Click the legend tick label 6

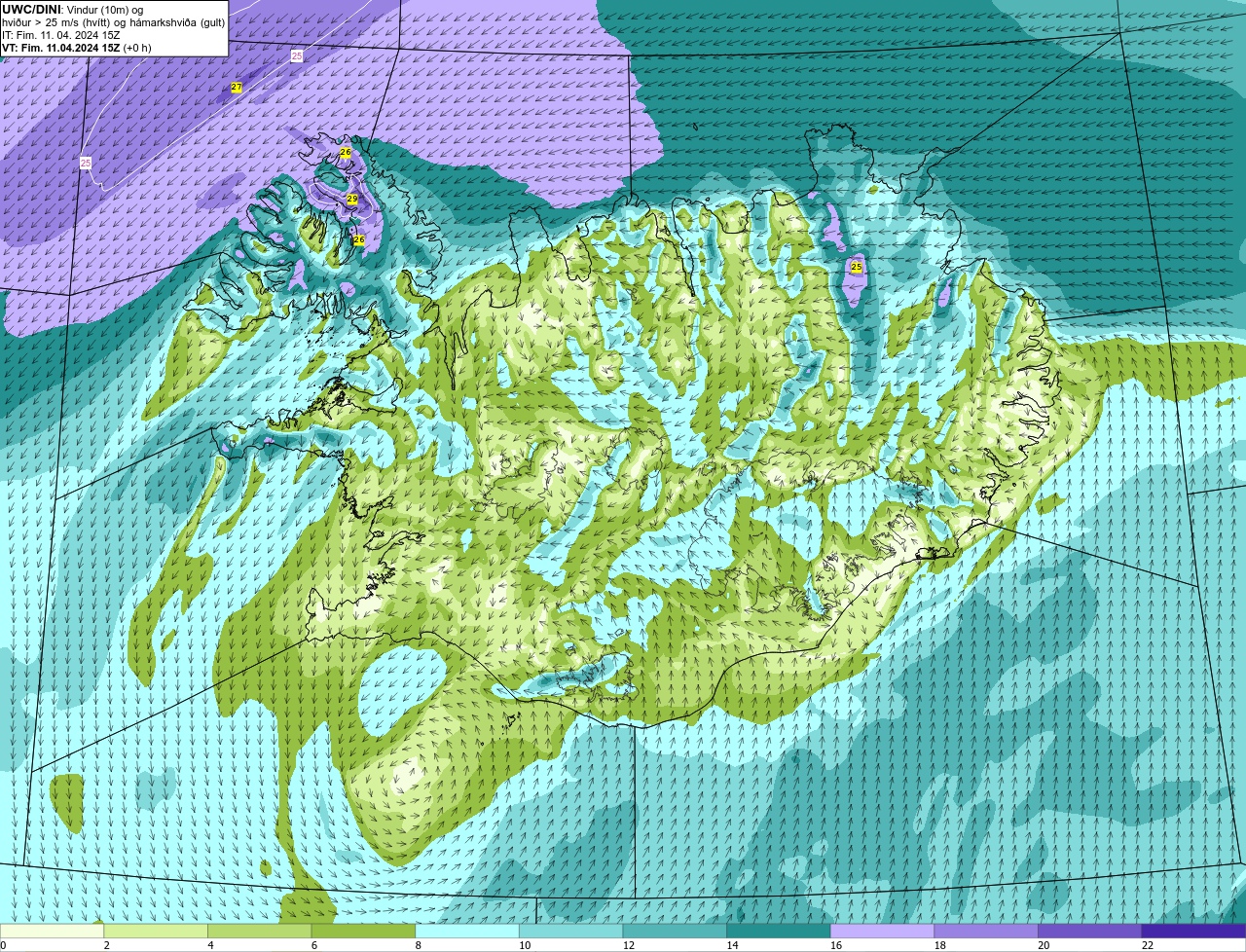click(314, 945)
